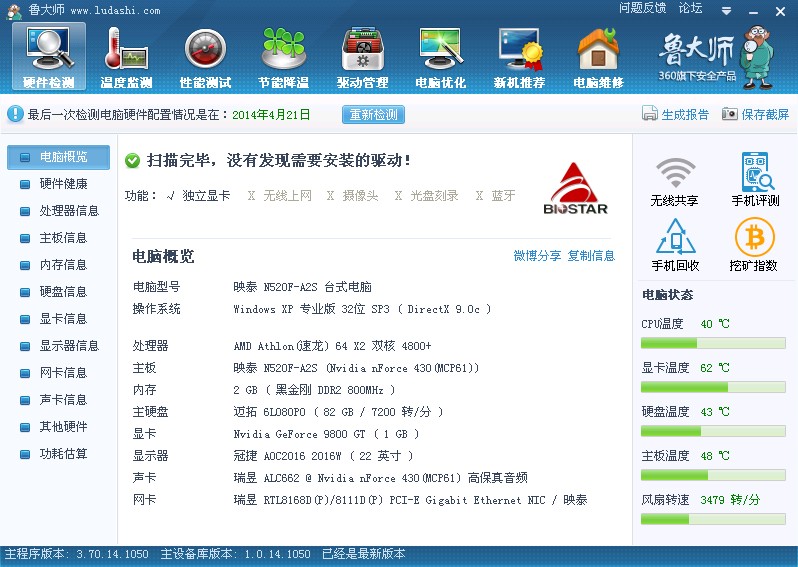Click the 摄像头 feature indicator

(x=353, y=195)
